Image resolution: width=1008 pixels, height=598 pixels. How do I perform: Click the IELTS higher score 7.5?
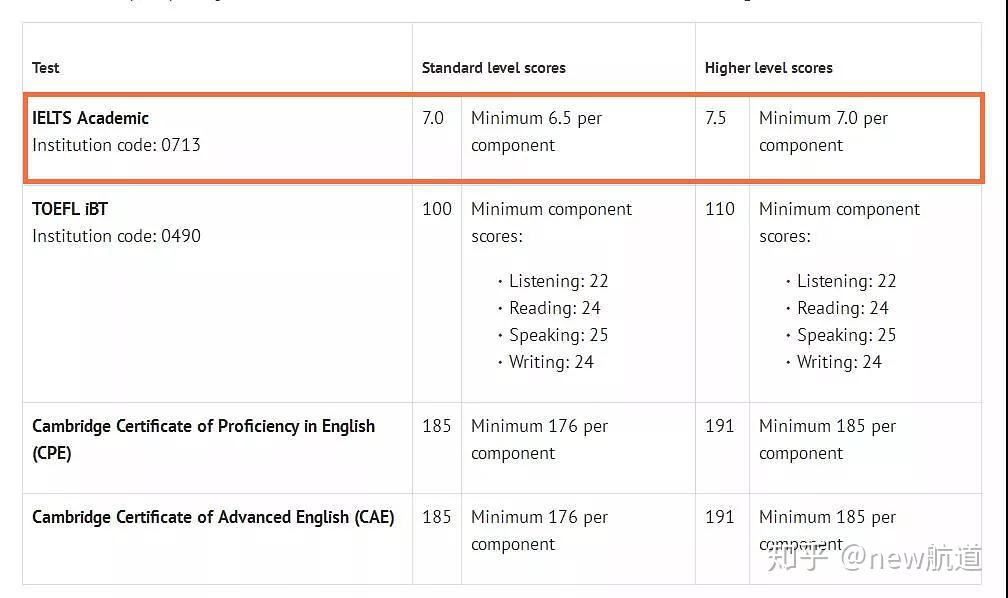(716, 118)
